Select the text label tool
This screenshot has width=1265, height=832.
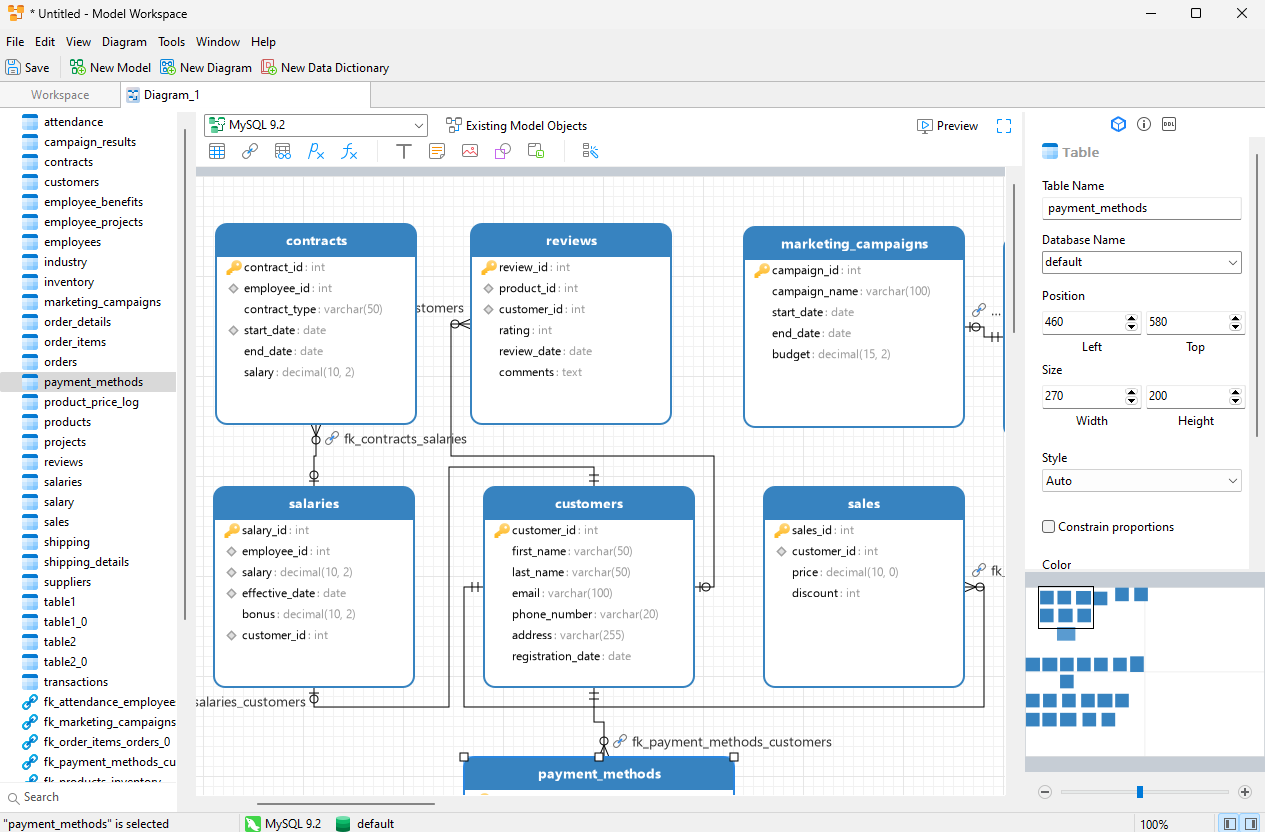click(403, 151)
